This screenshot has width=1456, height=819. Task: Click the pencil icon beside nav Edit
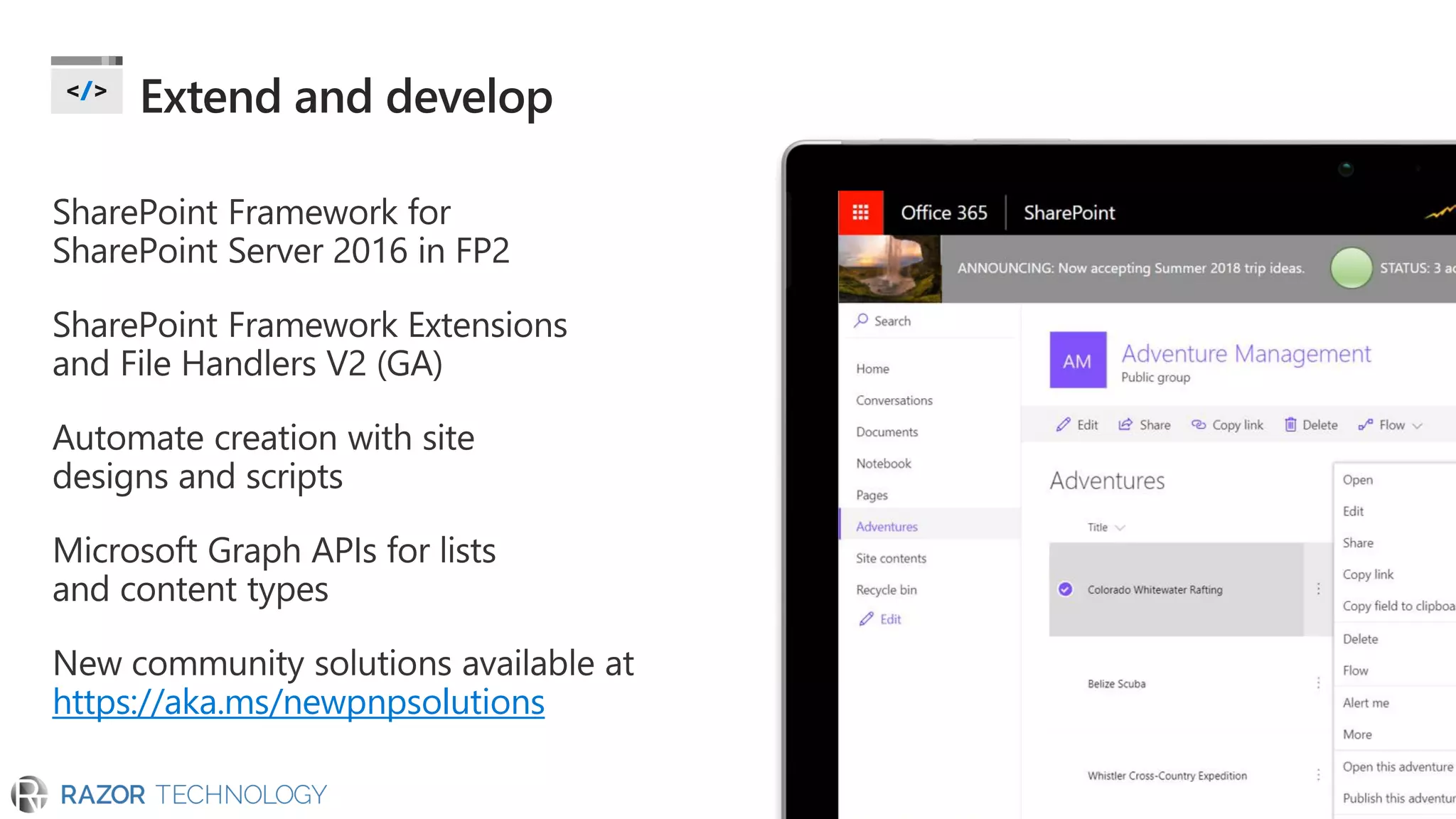866,619
